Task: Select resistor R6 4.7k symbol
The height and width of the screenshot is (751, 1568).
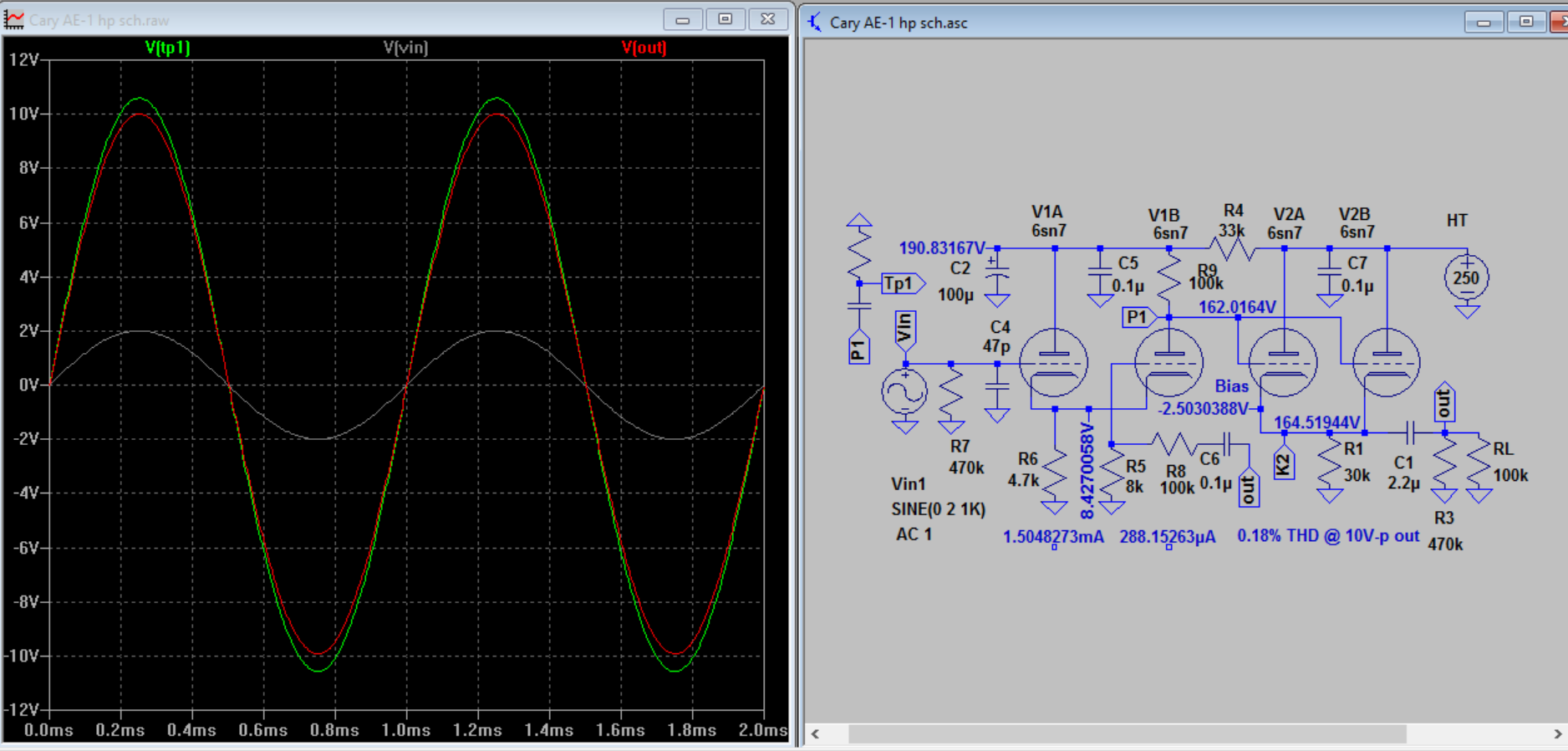Action: coord(1055,473)
